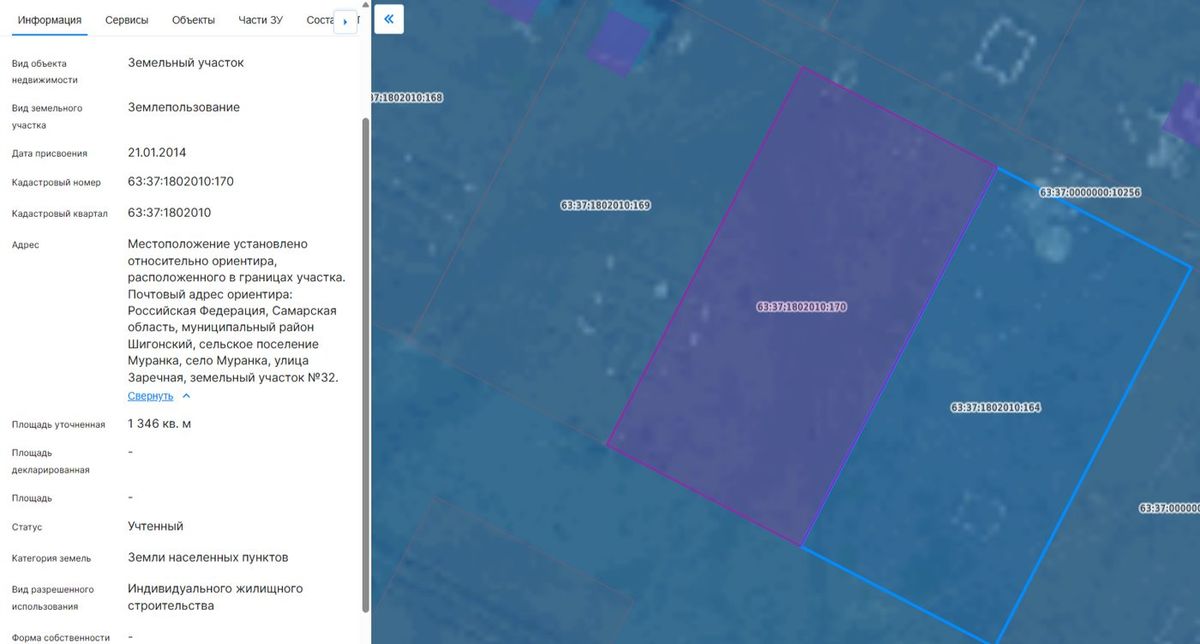The height and width of the screenshot is (644, 1200).
Task: Switch to the Сервисы tab
Action: click(127, 20)
